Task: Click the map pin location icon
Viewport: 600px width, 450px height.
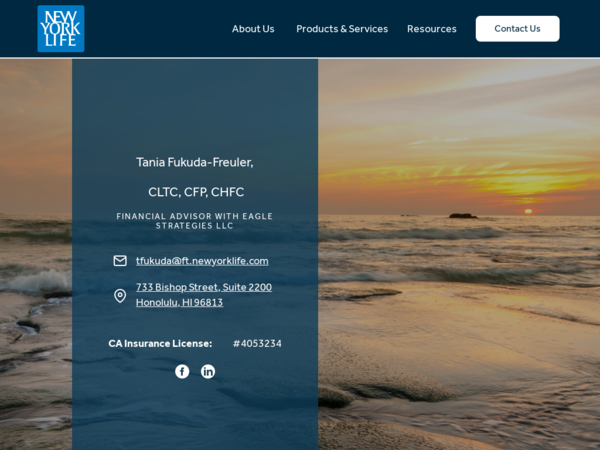Action: click(x=120, y=295)
